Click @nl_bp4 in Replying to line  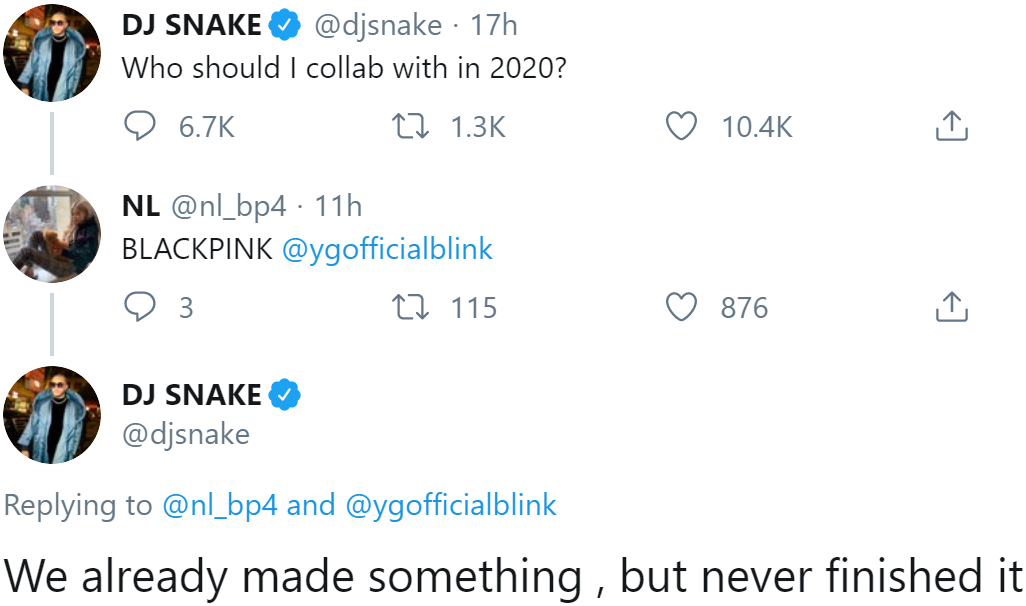coord(219,505)
